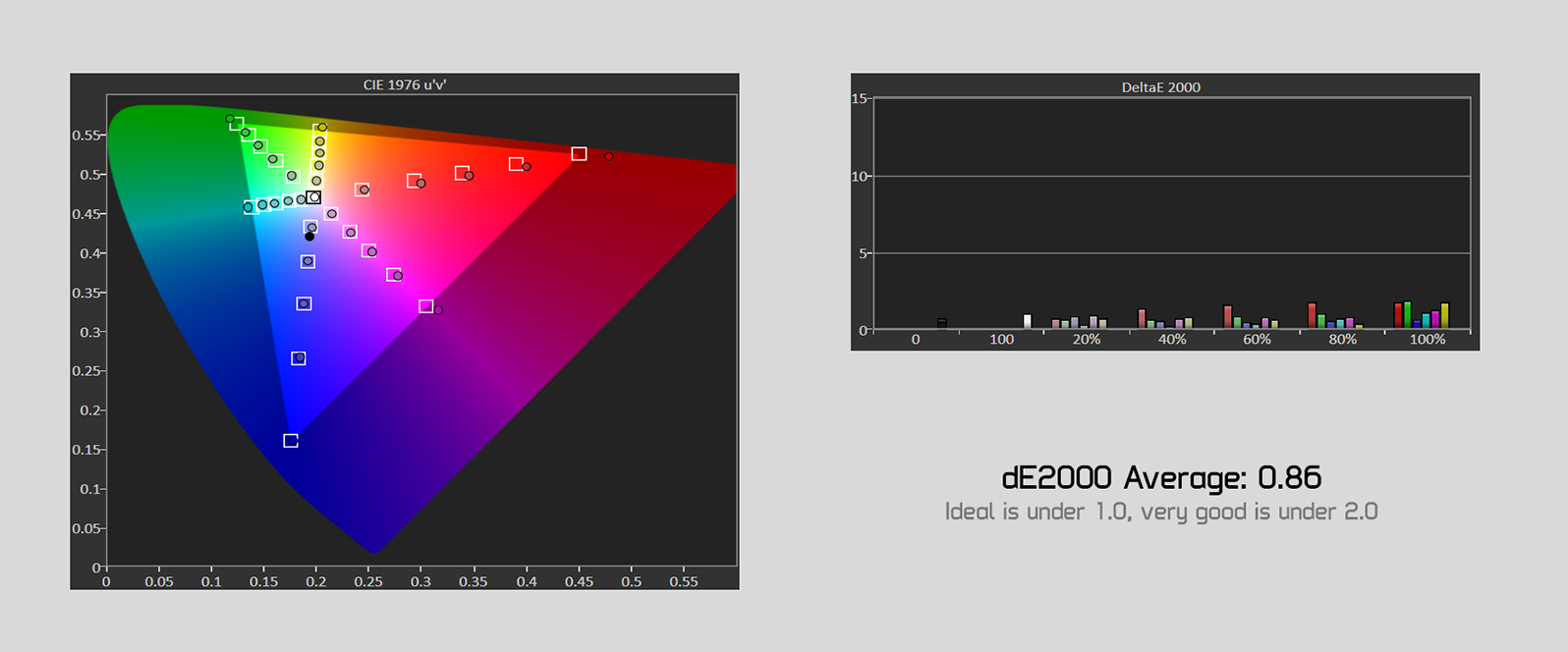Image resolution: width=1568 pixels, height=652 pixels.
Task: Click the "dE2000 Average: 0.86" text
Action: pos(1161,478)
